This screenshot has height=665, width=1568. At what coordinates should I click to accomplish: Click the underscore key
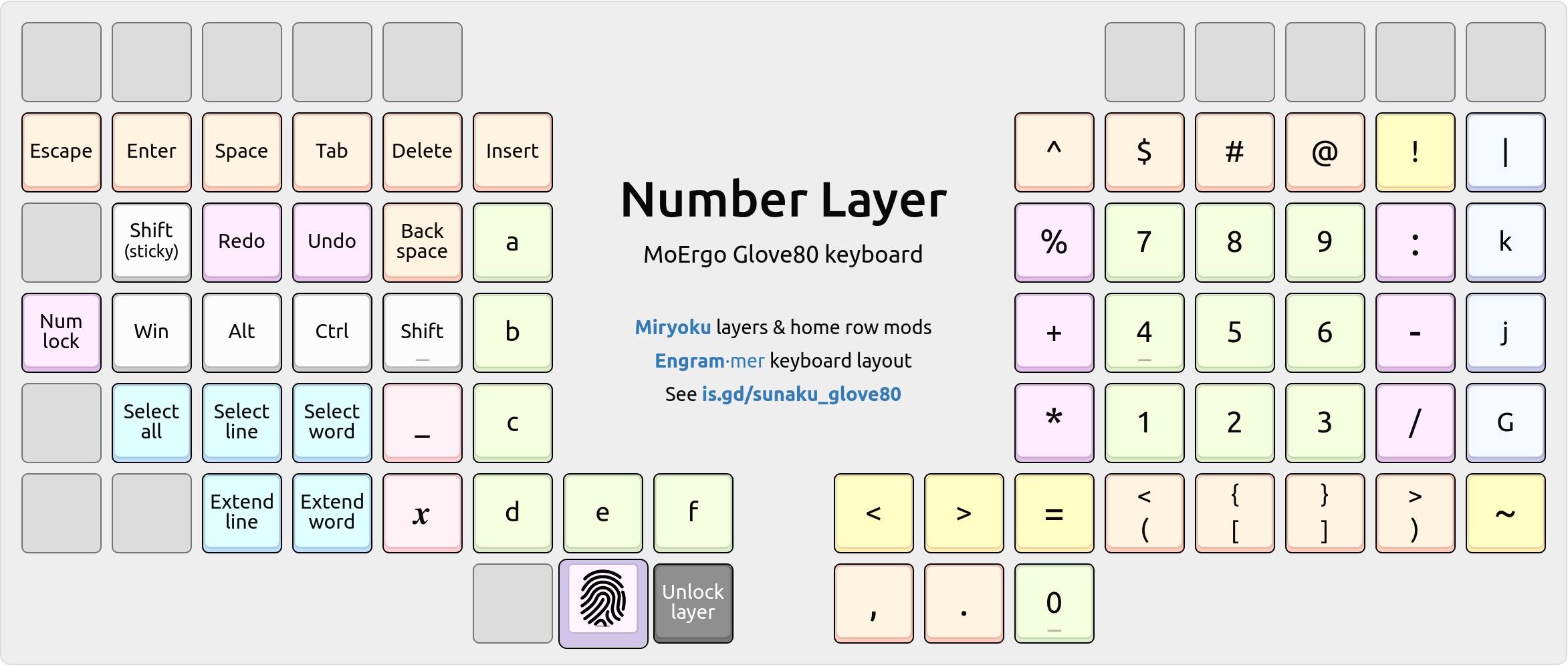click(423, 423)
